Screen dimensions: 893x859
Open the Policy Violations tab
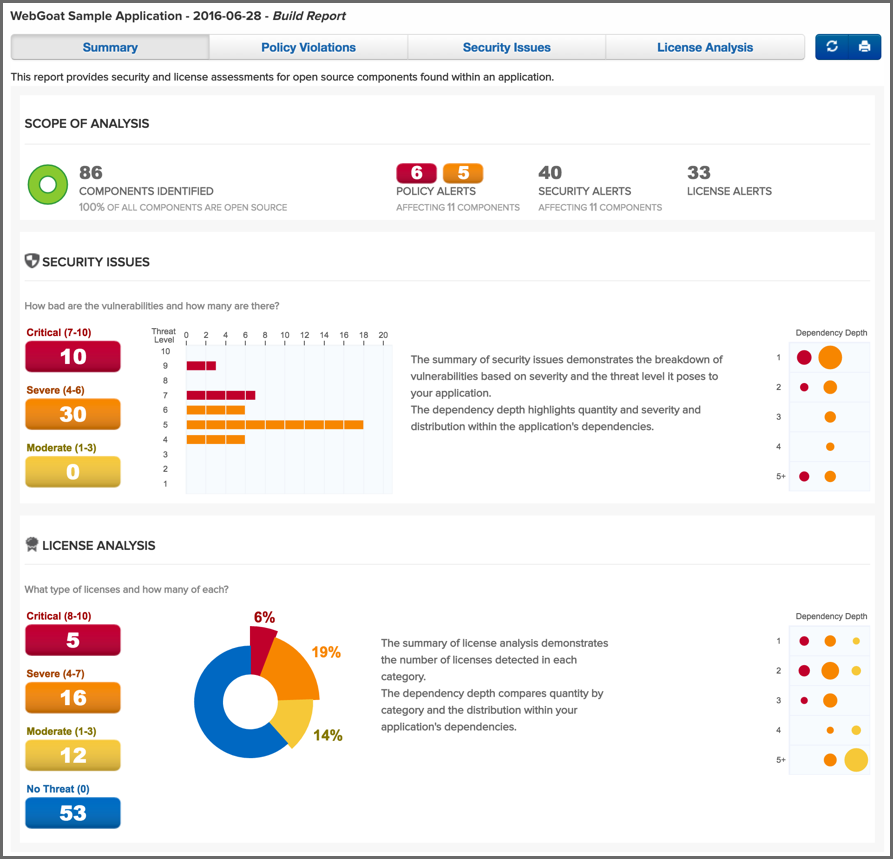pyautogui.click(x=308, y=47)
